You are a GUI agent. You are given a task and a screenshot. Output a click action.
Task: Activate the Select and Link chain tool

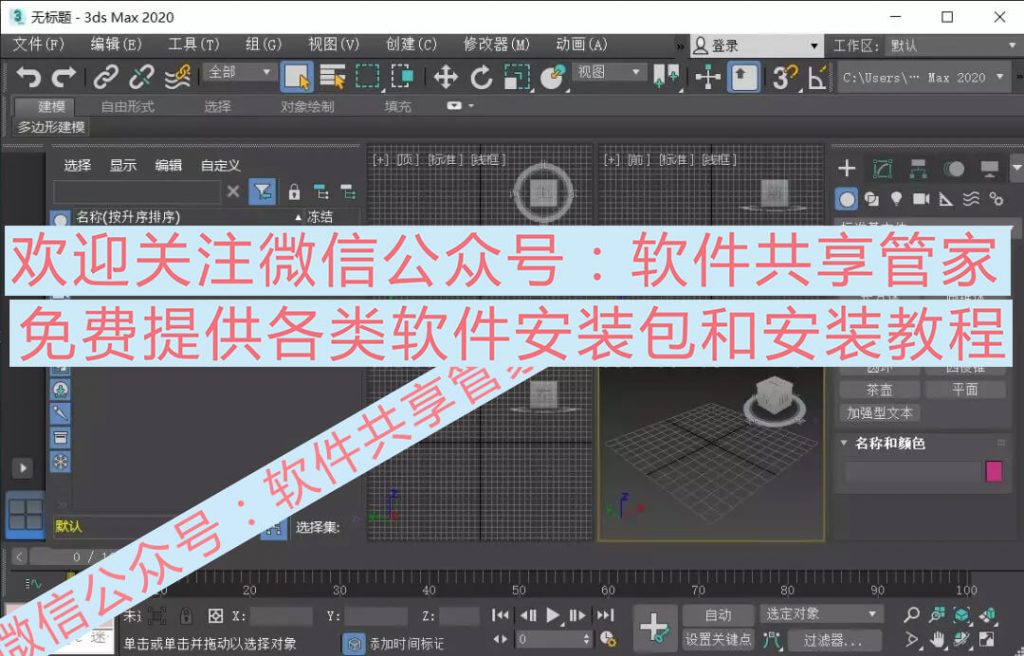[x=106, y=77]
